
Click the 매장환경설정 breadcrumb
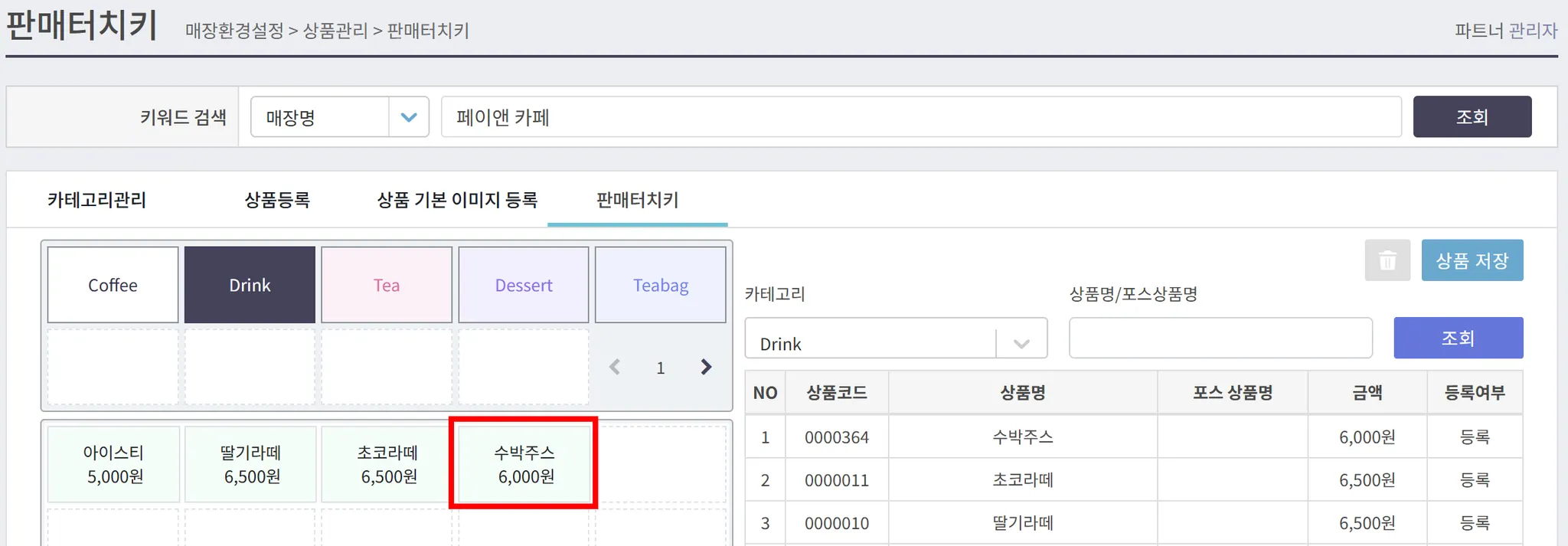tap(234, 31)
